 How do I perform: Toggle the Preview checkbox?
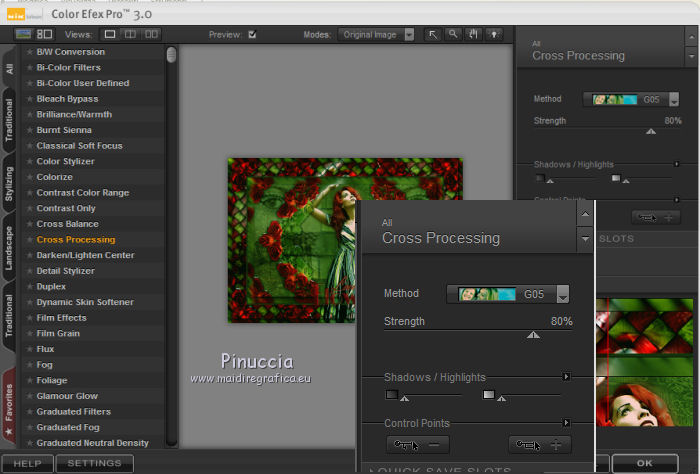[252, 34]
